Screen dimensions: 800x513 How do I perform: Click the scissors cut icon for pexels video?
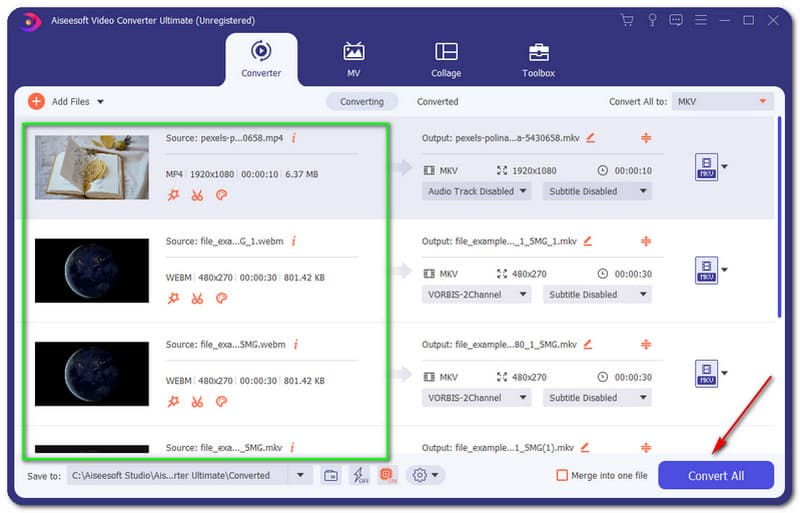tap(197, 195)
